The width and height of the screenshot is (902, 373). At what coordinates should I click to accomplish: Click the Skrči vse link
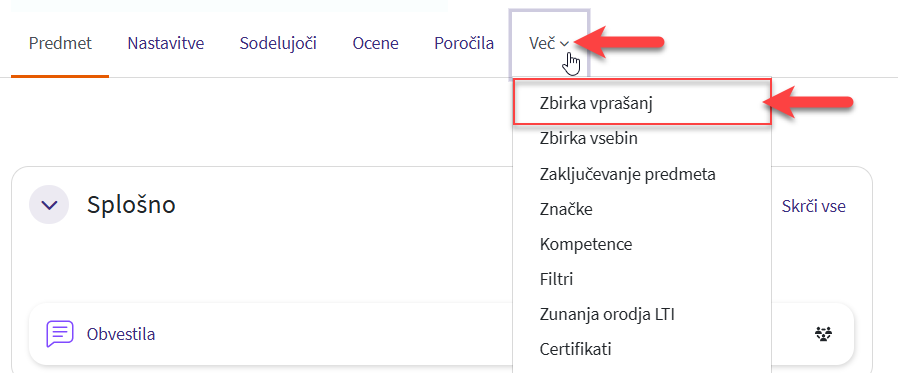[813, 207]
